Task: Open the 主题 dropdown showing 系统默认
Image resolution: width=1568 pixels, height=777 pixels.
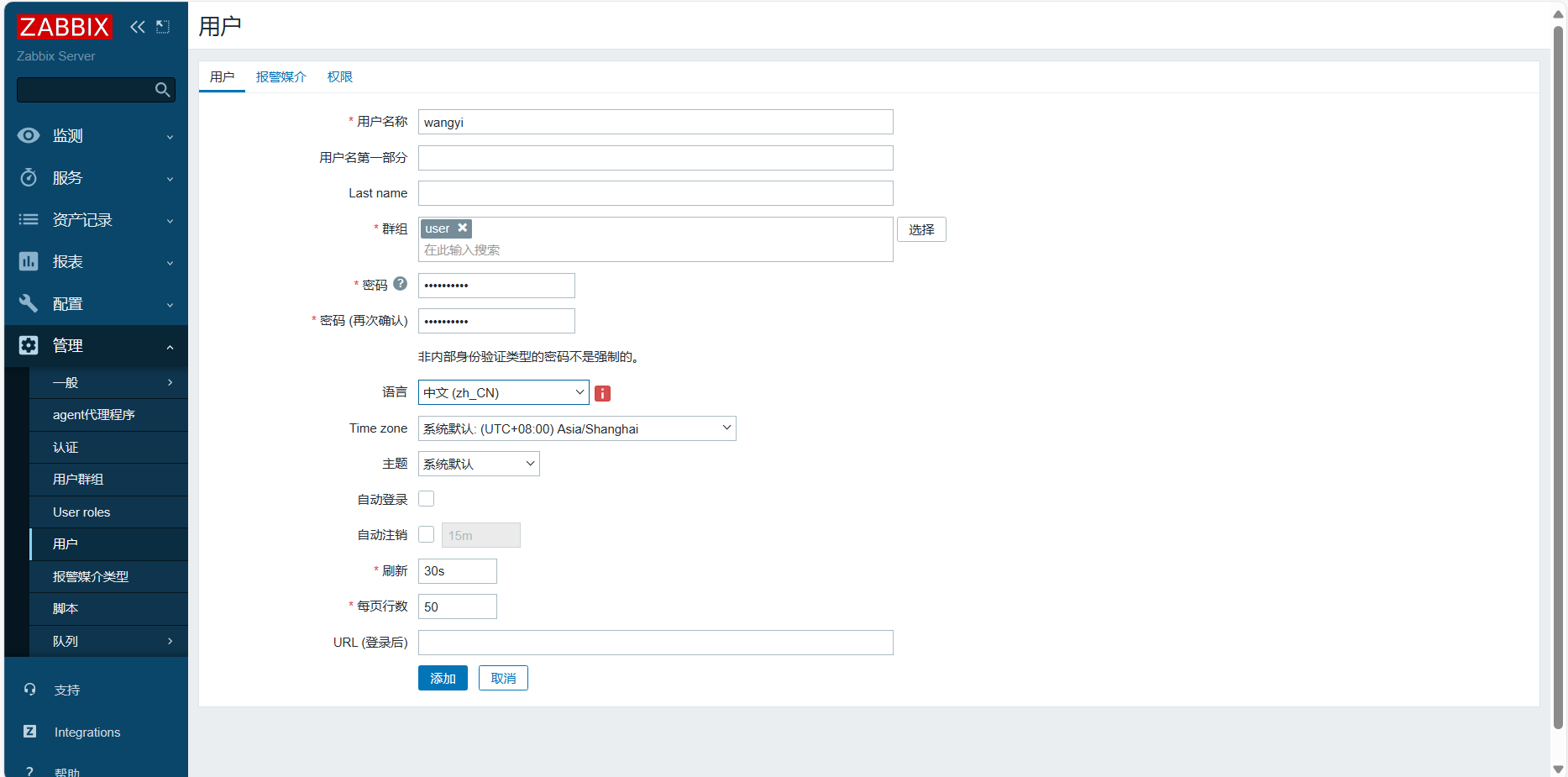Action: click(x=479, y=464)
